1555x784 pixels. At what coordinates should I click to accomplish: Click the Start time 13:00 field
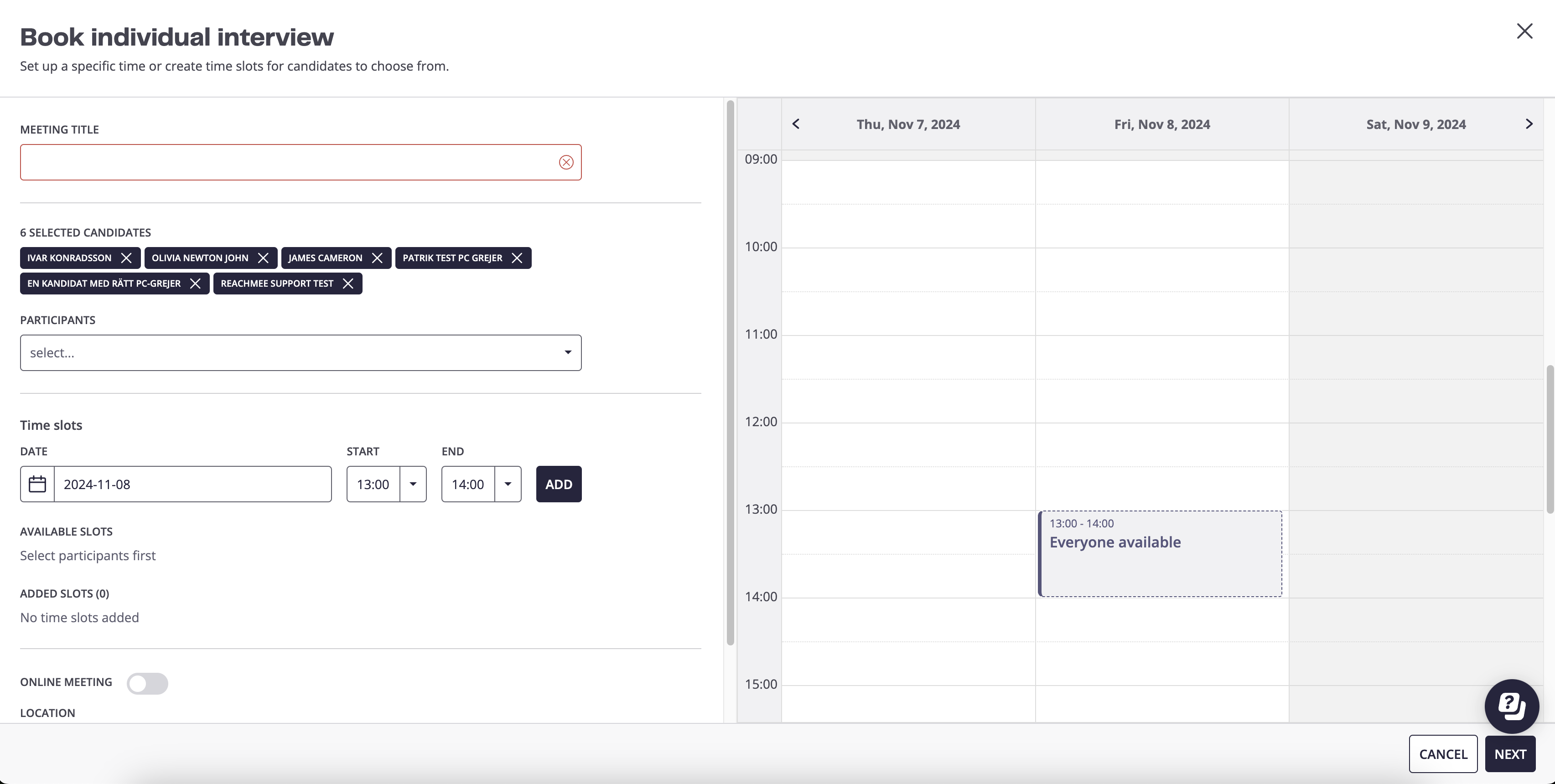[373, 484]
